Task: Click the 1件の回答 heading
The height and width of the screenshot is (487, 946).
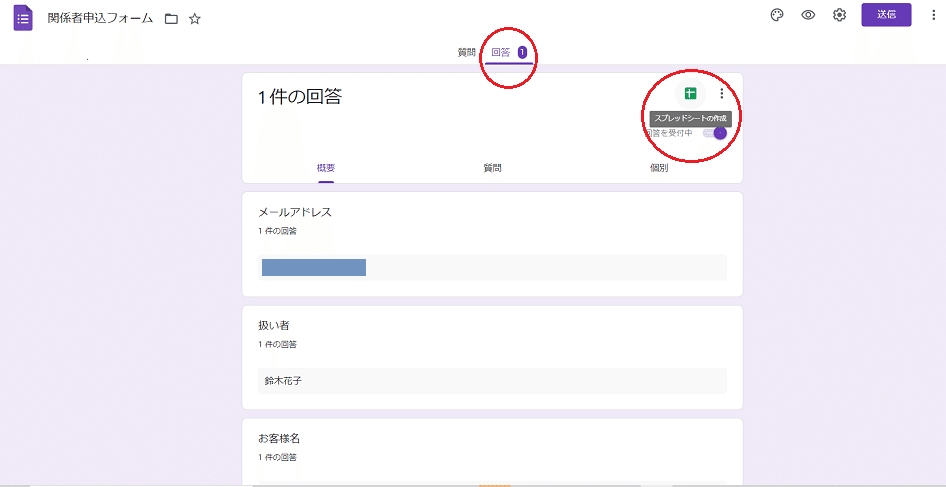Action: pyautogui.click(x=300, y=97)
